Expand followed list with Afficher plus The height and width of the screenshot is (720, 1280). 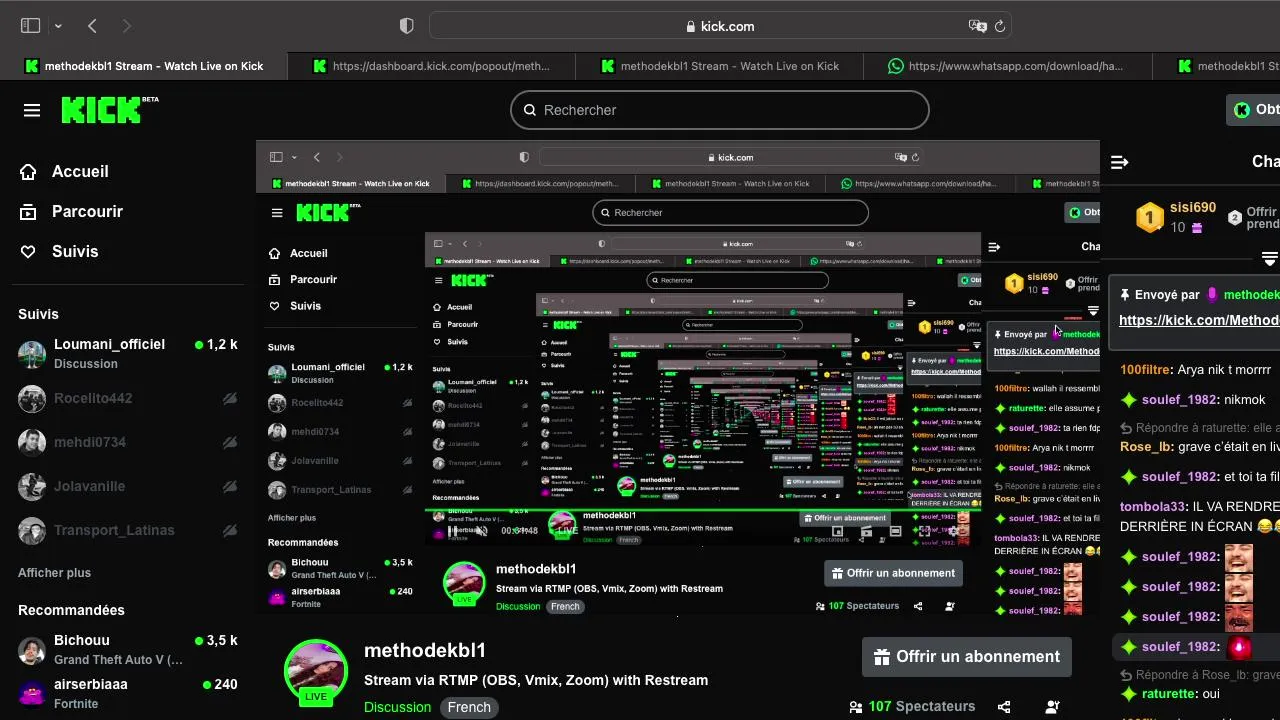tap(54, 573)
